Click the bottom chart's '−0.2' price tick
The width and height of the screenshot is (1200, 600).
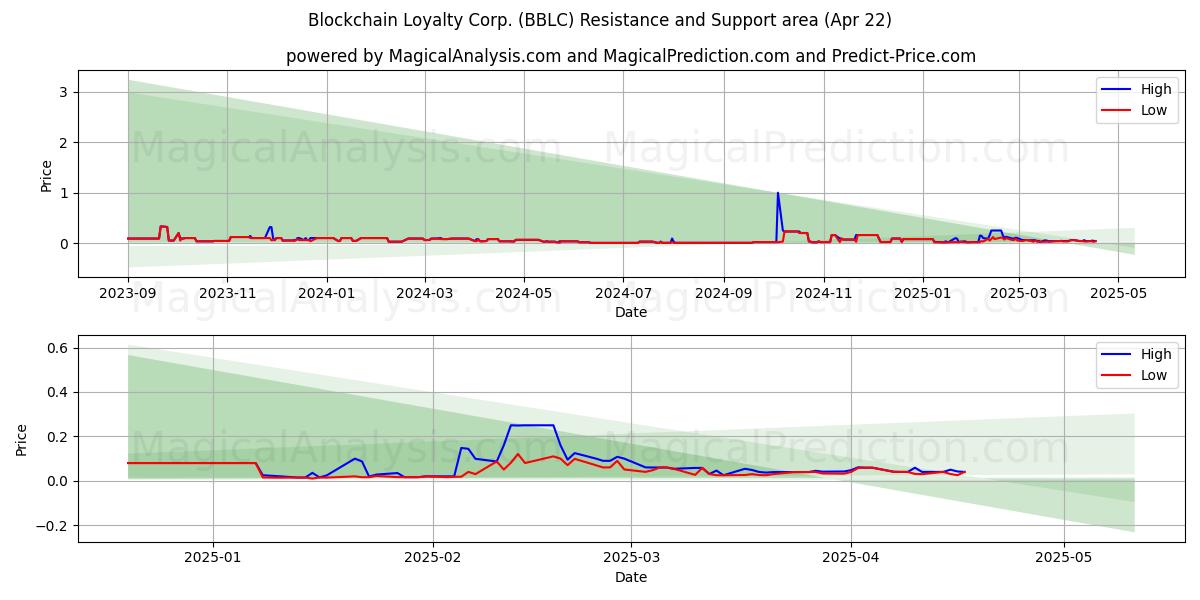(52, 526)
